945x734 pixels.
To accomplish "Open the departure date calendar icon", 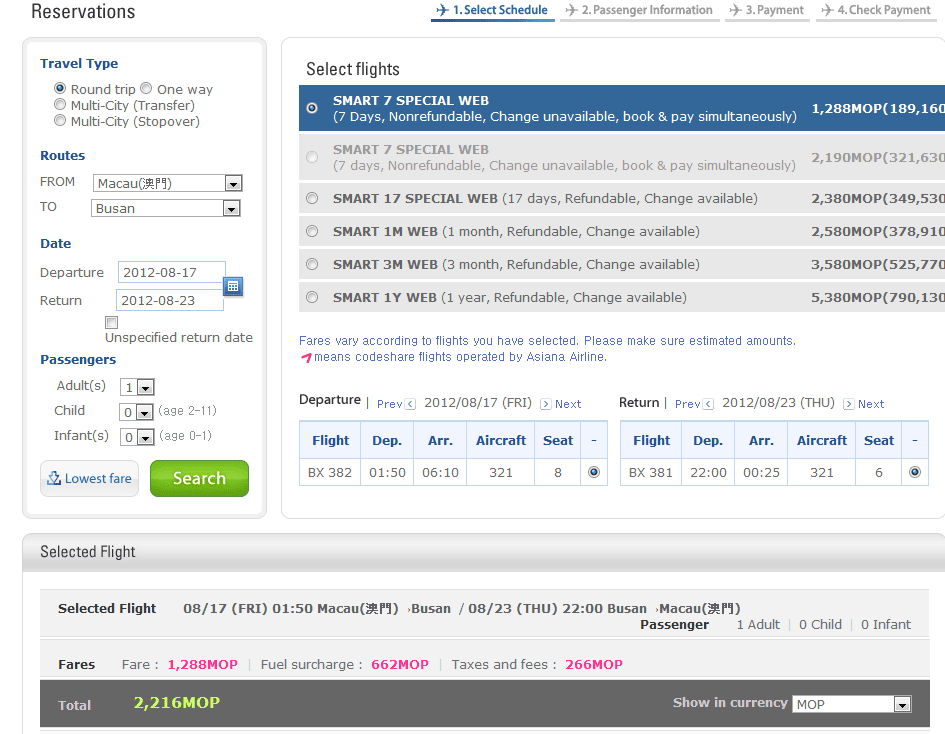I will 233,286.
